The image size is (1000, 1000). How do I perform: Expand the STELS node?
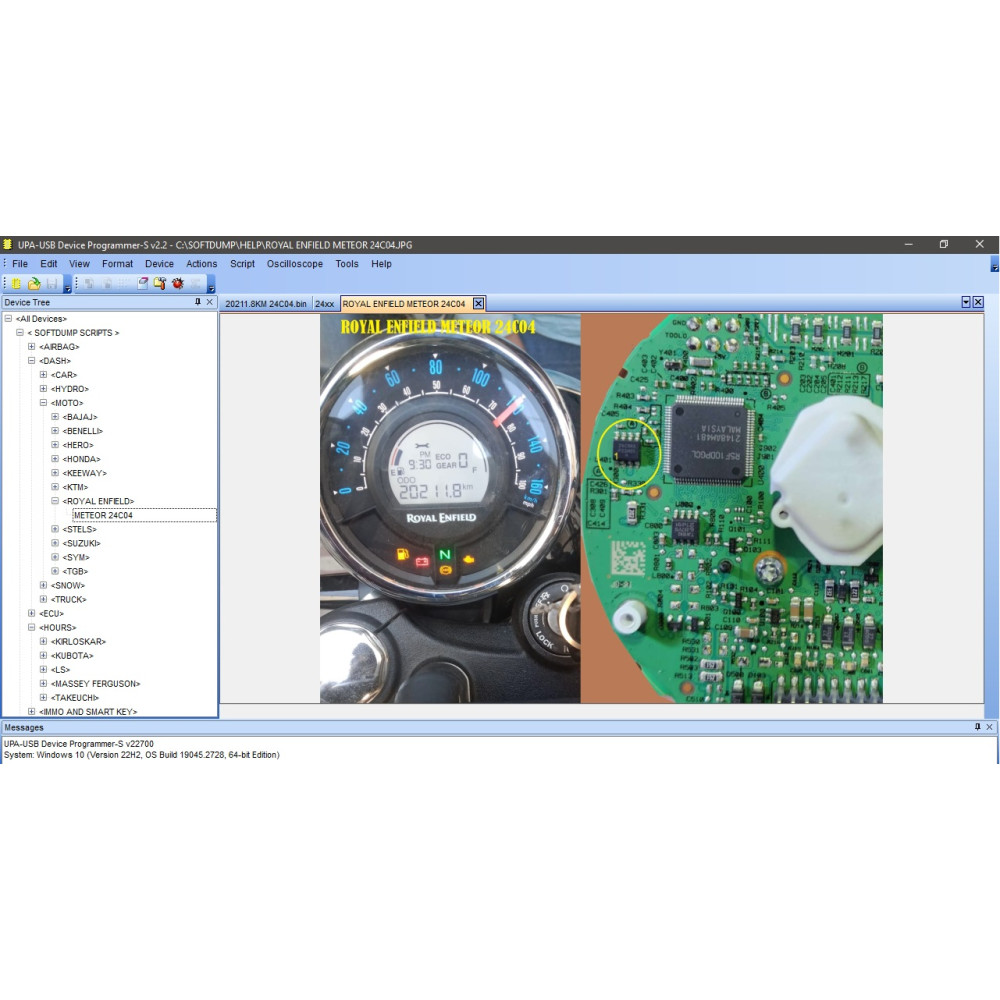click(55, 529)
